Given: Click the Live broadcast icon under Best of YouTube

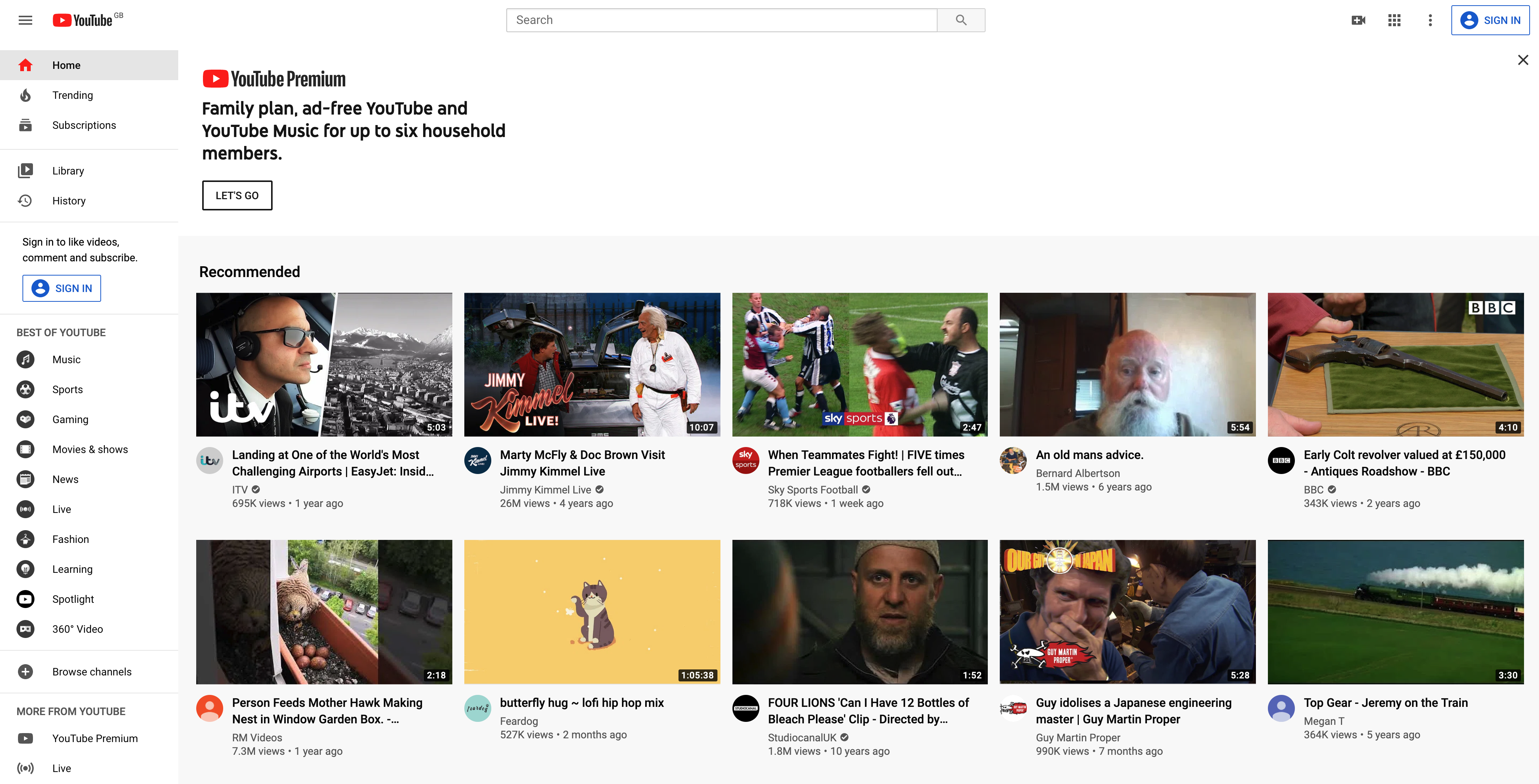Looking at the screenshot, I should tap(25, 508).
